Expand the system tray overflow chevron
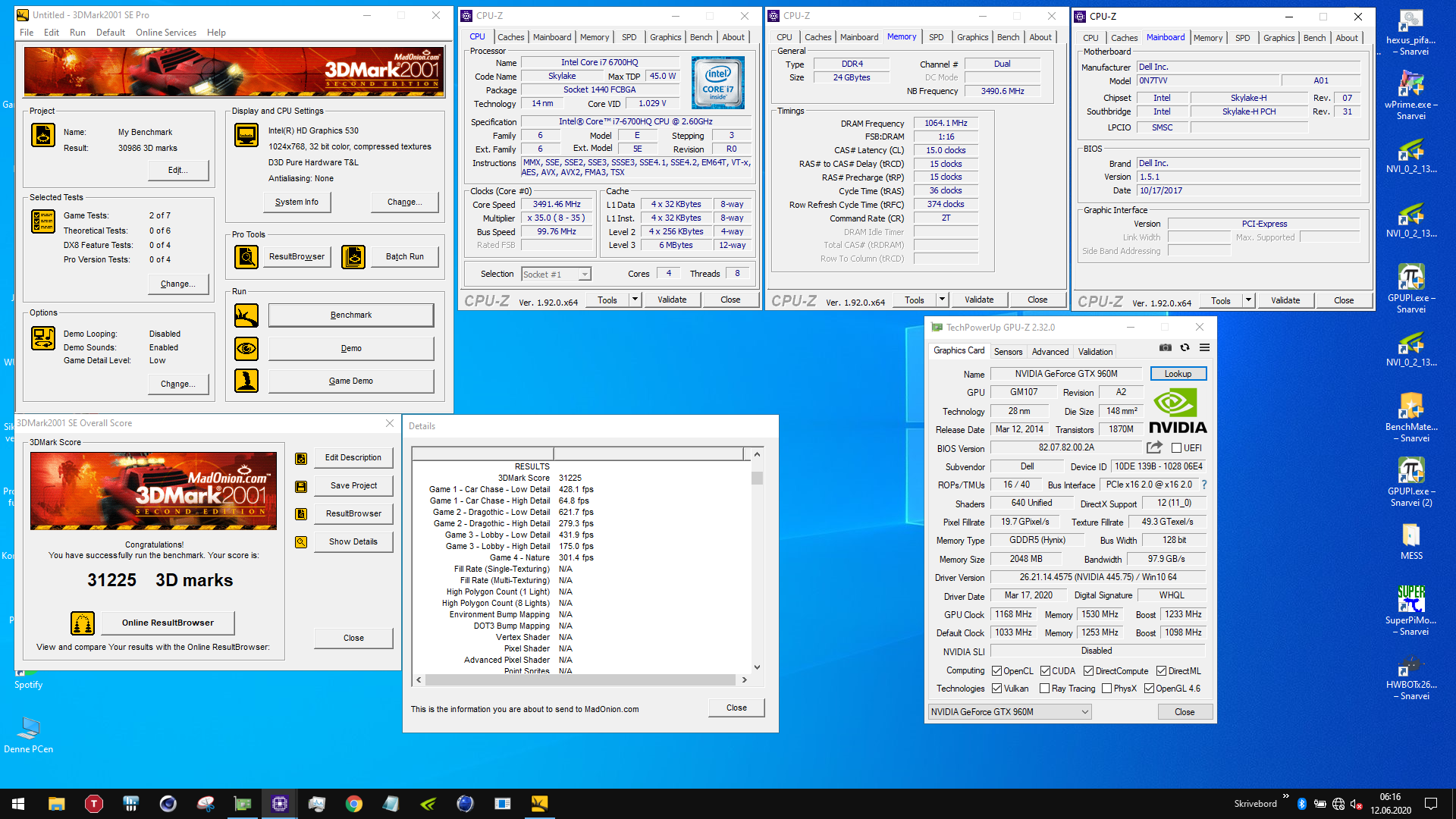This screenshot has height=819, width=1456. (1285, 796)
